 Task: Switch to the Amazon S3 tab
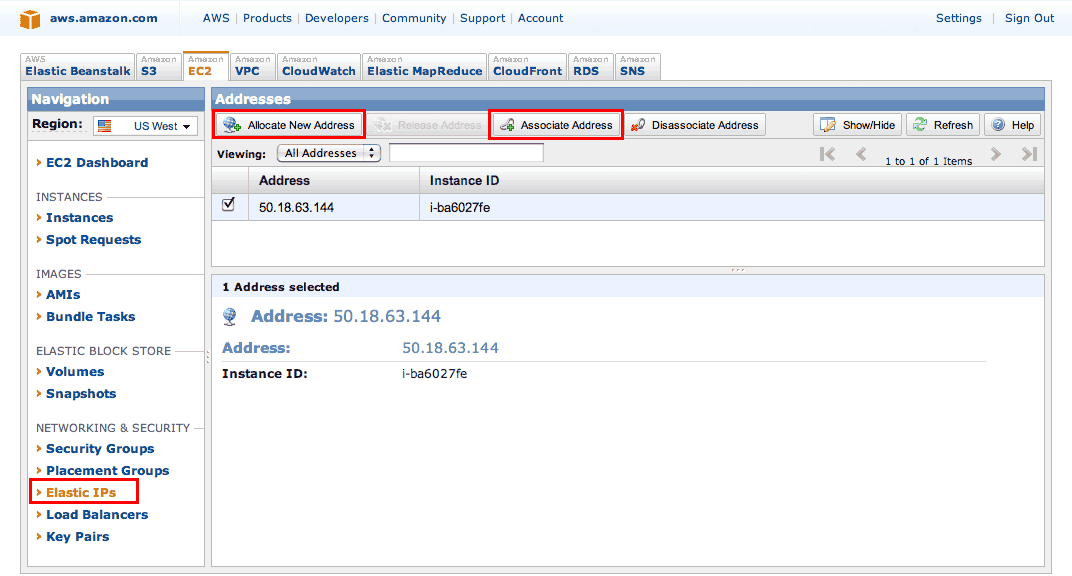coord(159,66)
